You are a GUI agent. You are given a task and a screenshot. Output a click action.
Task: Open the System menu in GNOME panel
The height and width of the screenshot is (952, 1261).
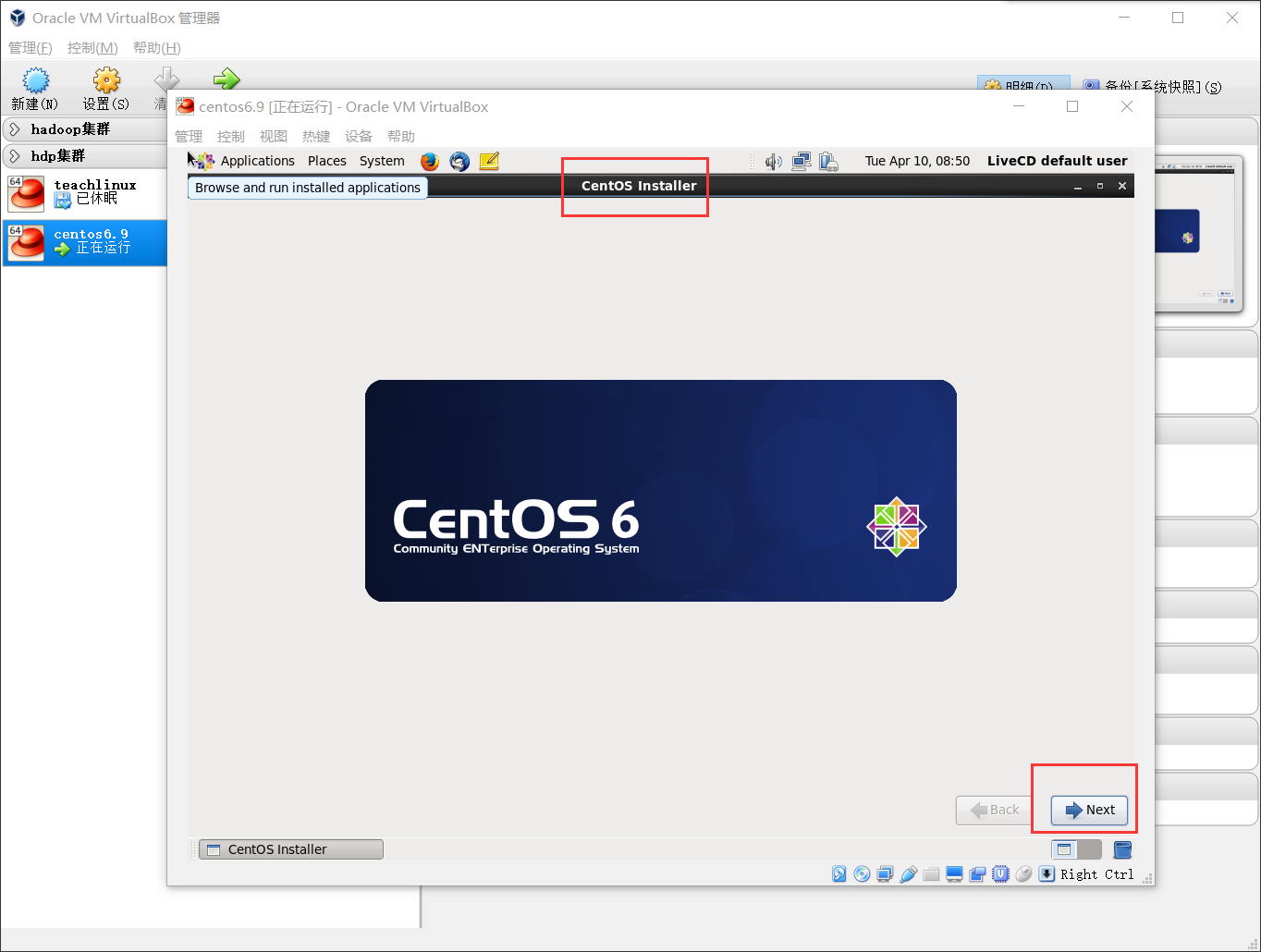[382, 161]
